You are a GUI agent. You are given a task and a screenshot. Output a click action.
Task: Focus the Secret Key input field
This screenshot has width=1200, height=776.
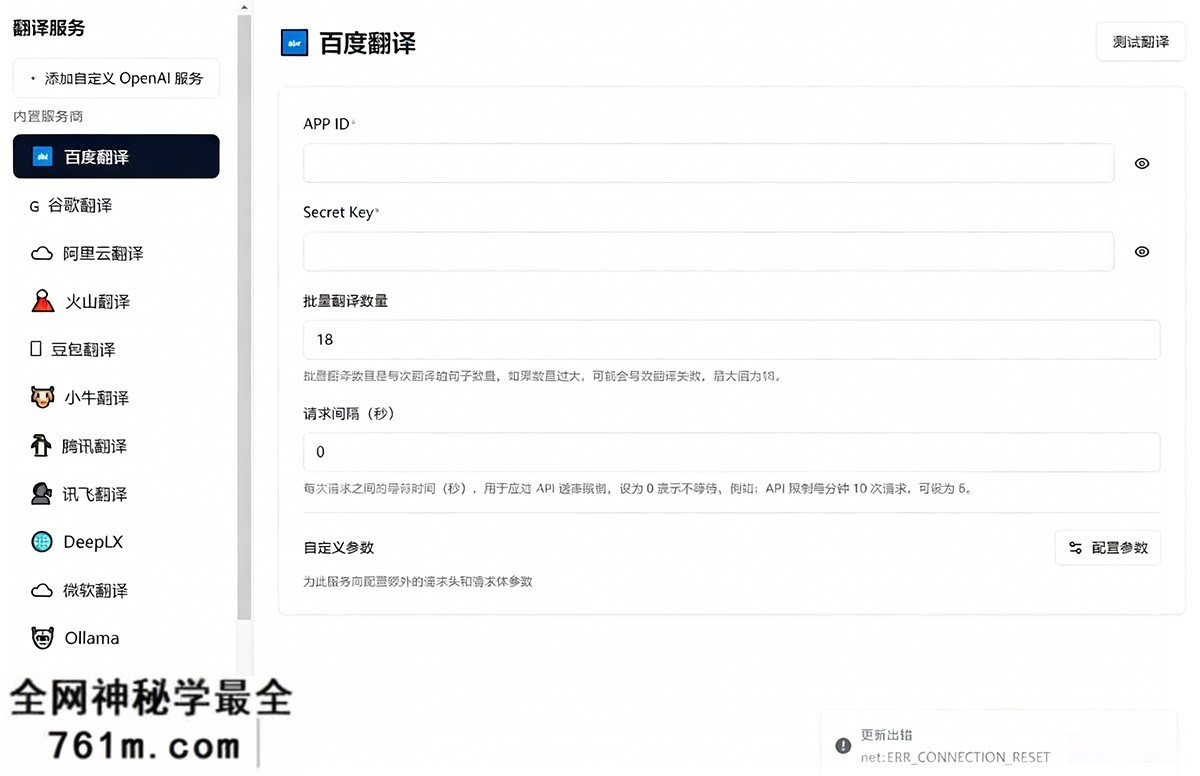708,252
